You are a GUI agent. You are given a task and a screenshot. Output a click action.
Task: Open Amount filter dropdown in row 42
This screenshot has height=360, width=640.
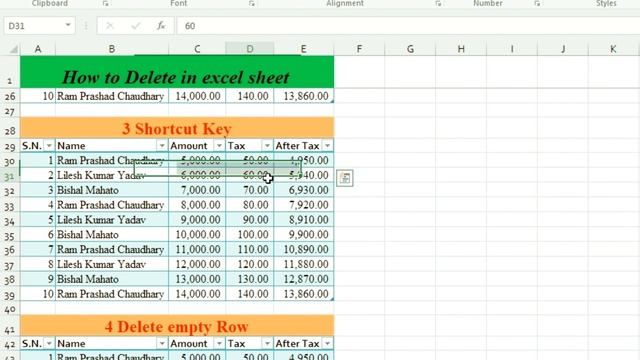219,344
